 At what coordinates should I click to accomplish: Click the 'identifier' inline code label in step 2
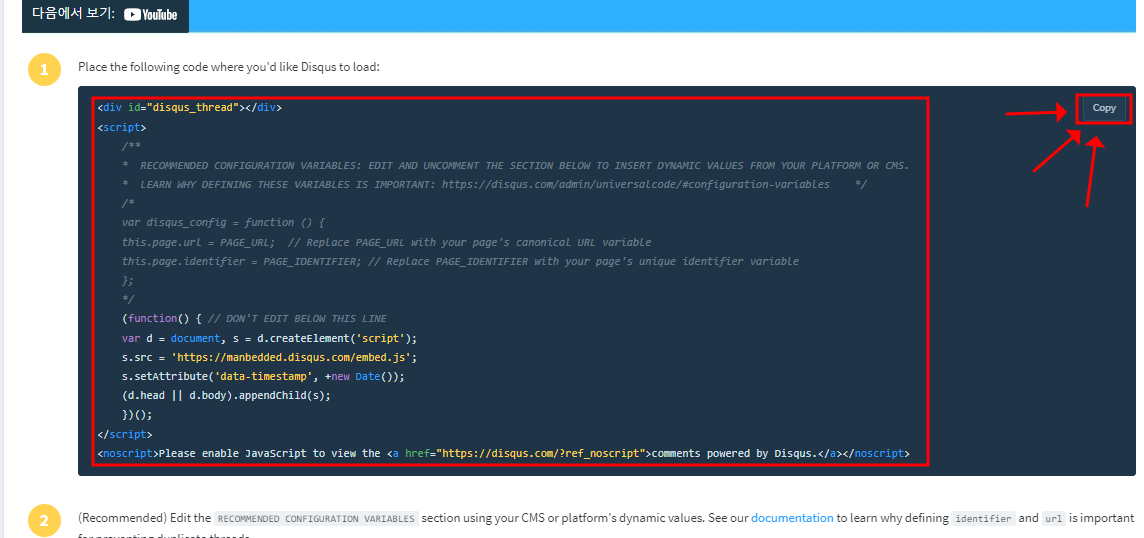(x=983, y=519)
